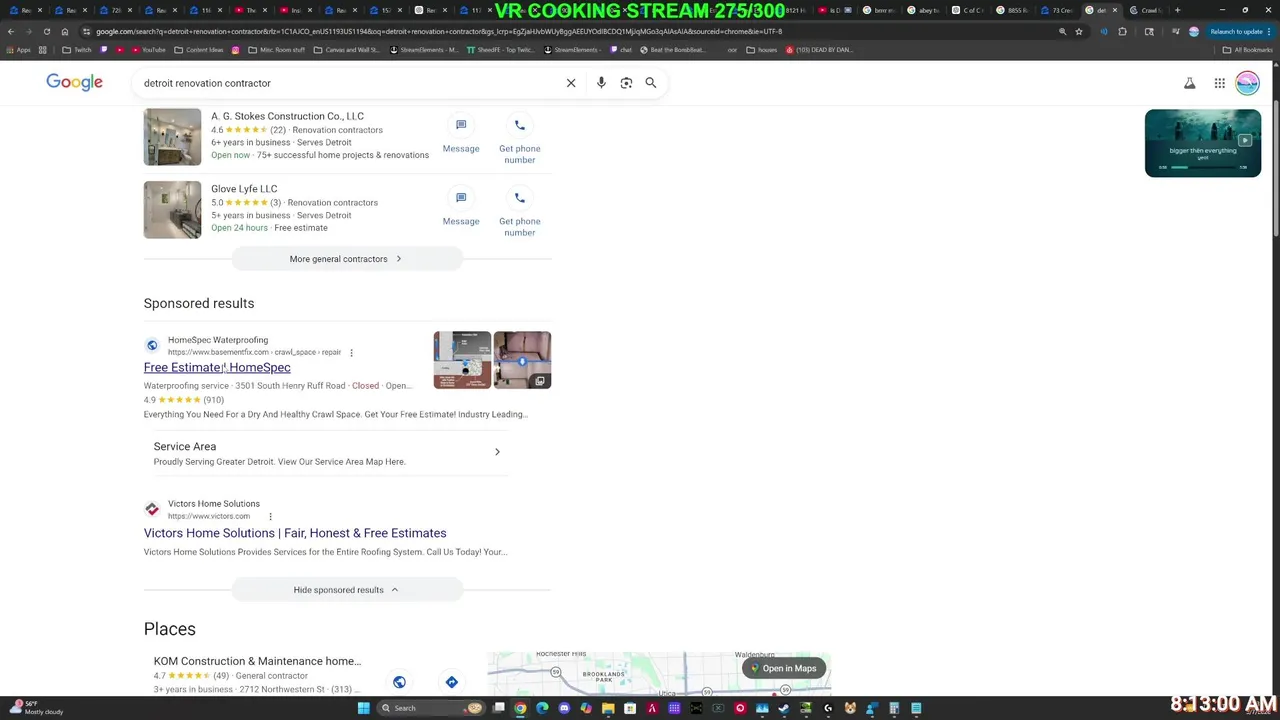Click Relaunch to update button
This screenshot has height=720, width=1280.
coord(1240,31)
